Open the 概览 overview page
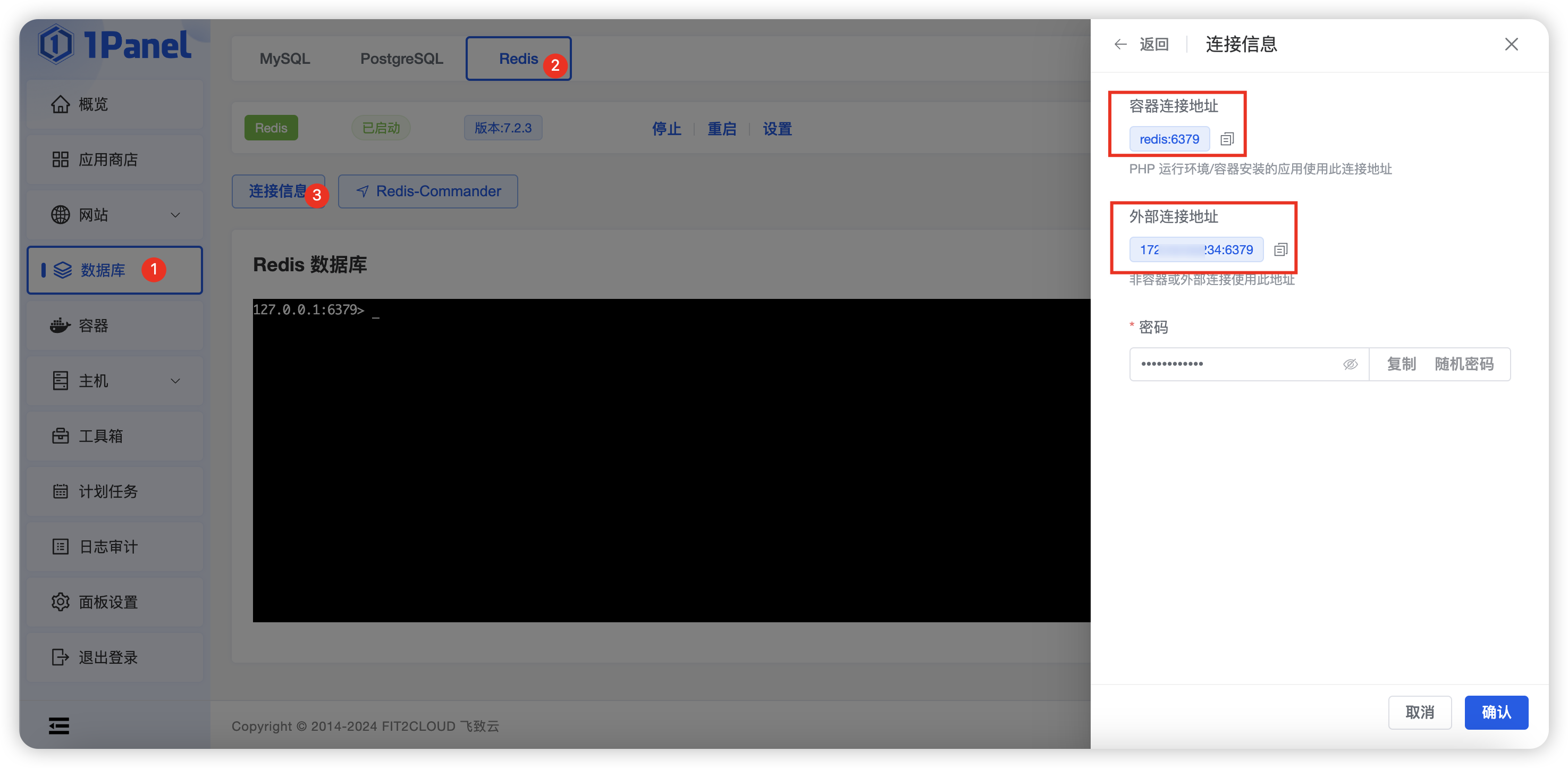The image size is (1568, 768). click(x=115, y=104)
